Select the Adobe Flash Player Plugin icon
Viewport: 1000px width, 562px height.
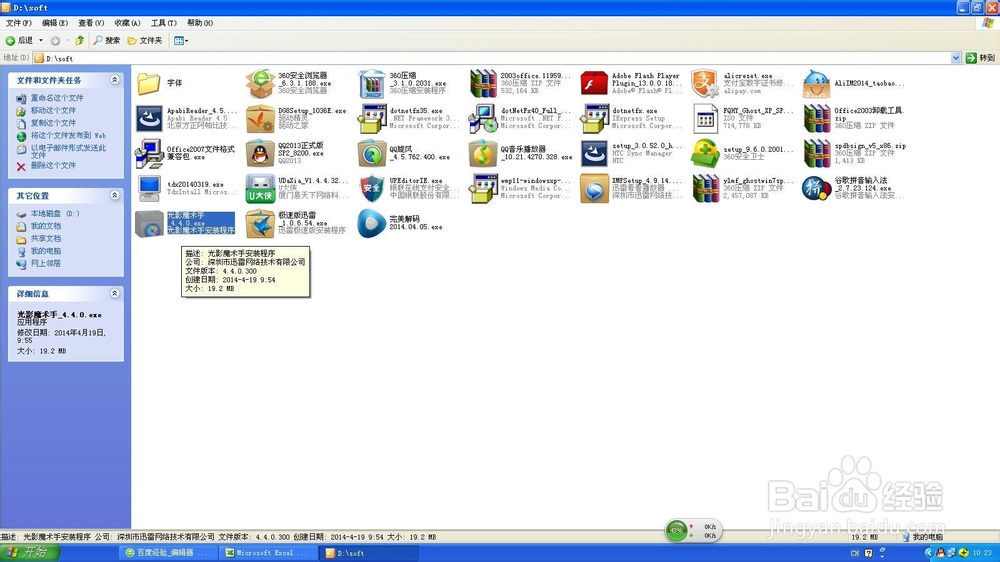click(x=594, y=84)
